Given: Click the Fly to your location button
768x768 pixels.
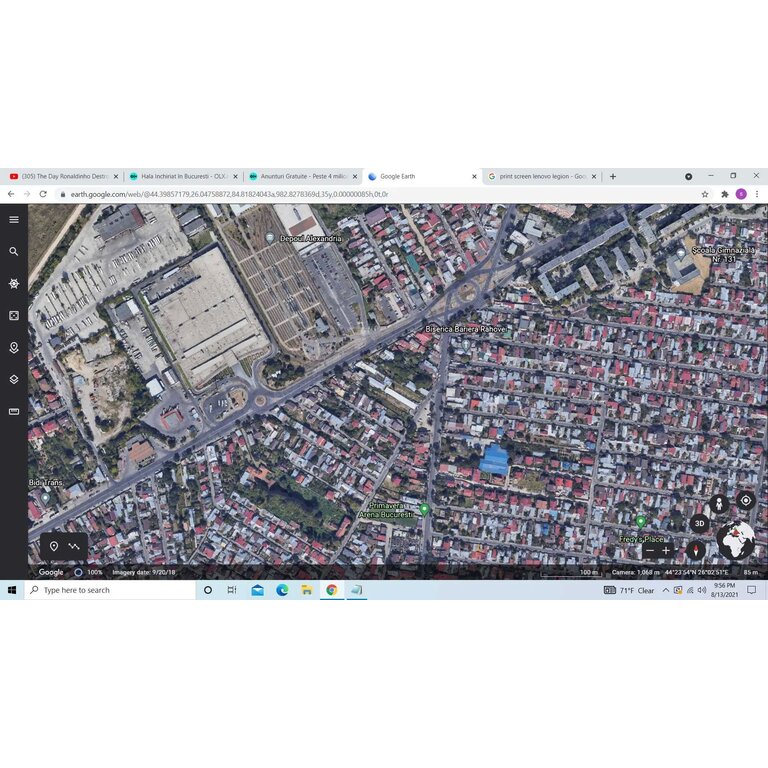Looking at the screenshot, I should pyautogui.click(x=745, y=500).
